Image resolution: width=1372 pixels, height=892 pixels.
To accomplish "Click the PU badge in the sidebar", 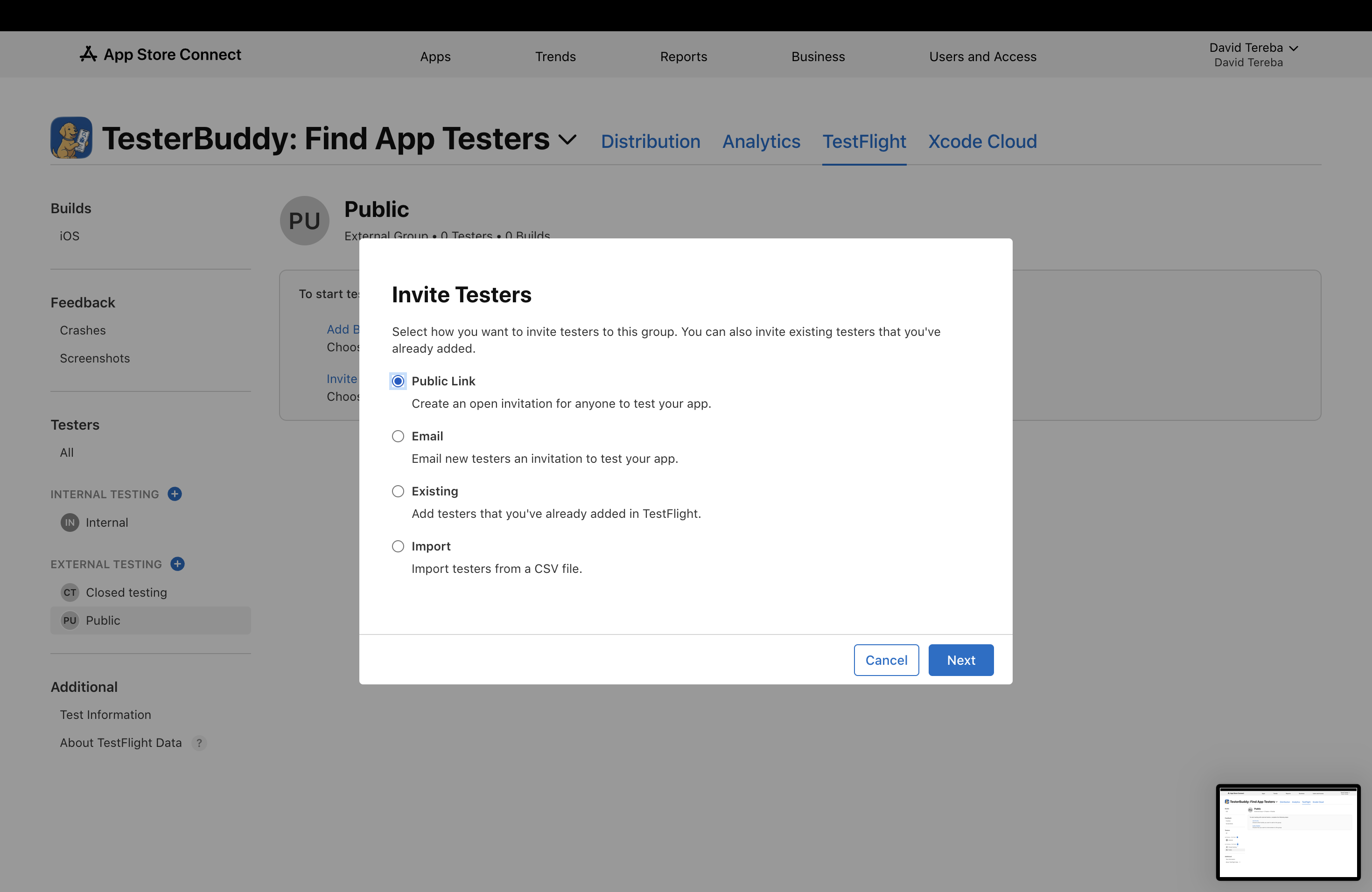I will point(70,620).
